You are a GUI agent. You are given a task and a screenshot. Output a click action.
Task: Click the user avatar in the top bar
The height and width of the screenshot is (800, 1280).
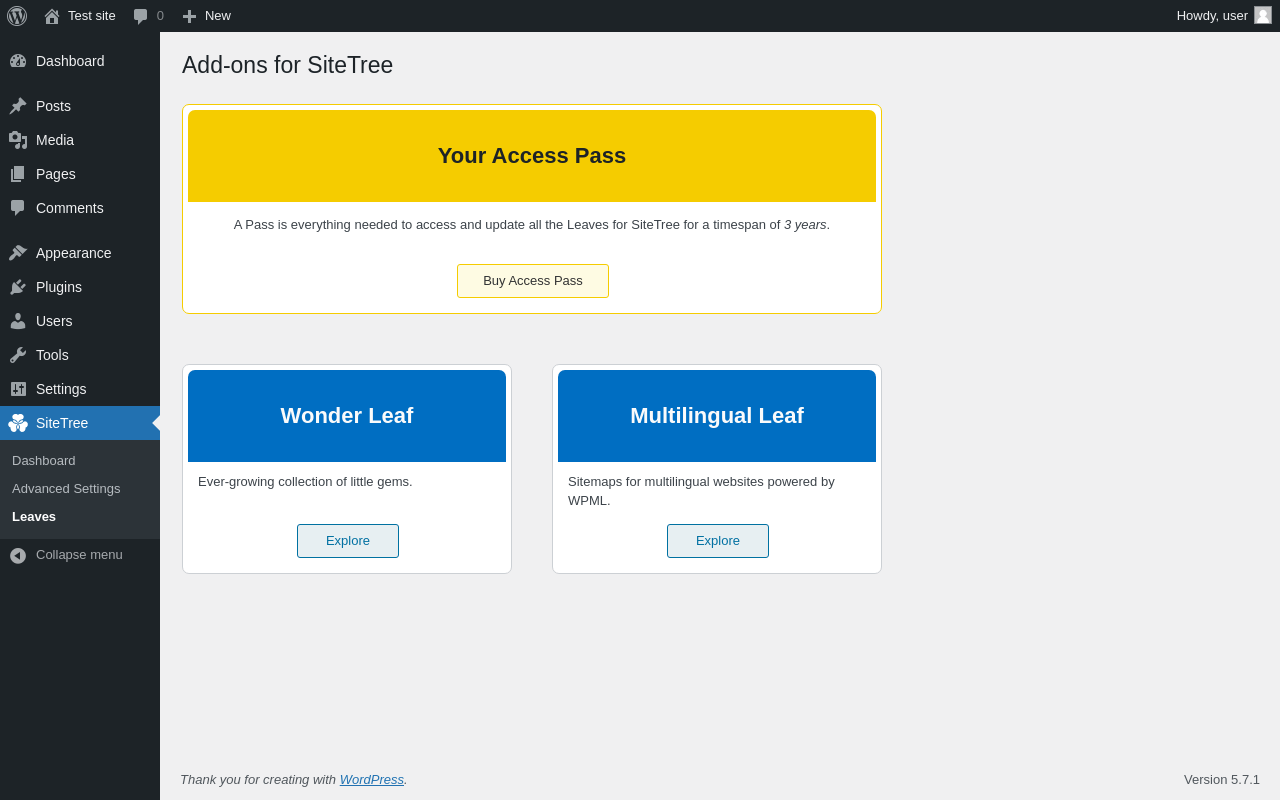1263,15
